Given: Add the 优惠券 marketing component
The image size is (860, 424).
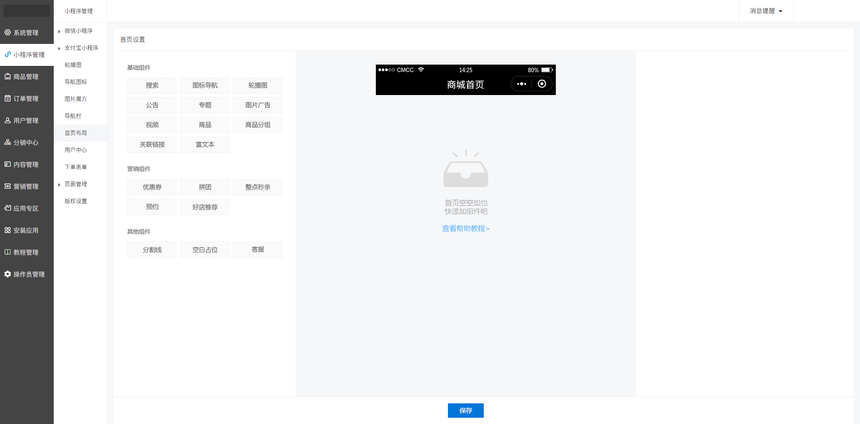Looking at the screenshot, I should pos(152,187).
